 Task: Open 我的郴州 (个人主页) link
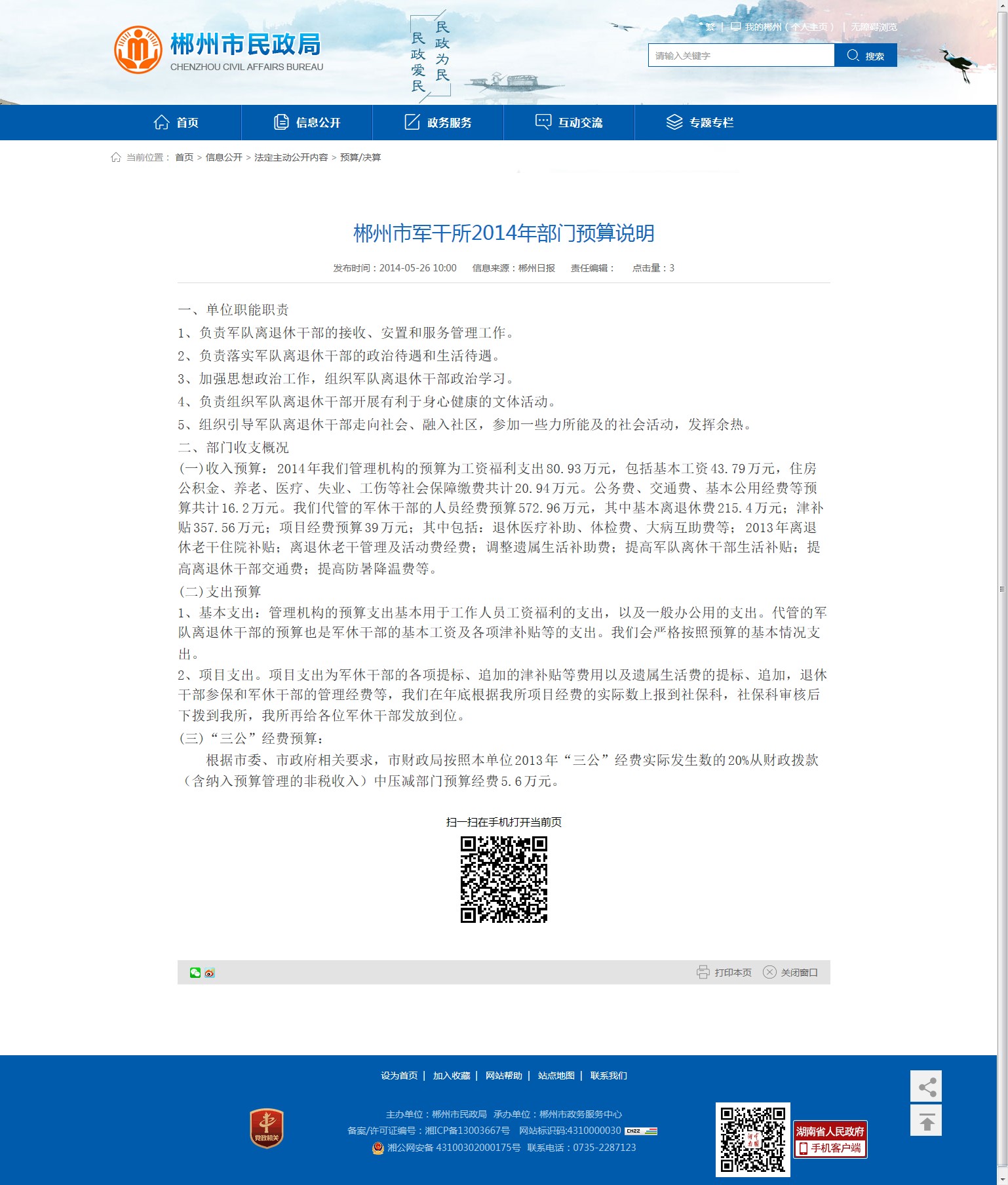(x=789, y=27)
